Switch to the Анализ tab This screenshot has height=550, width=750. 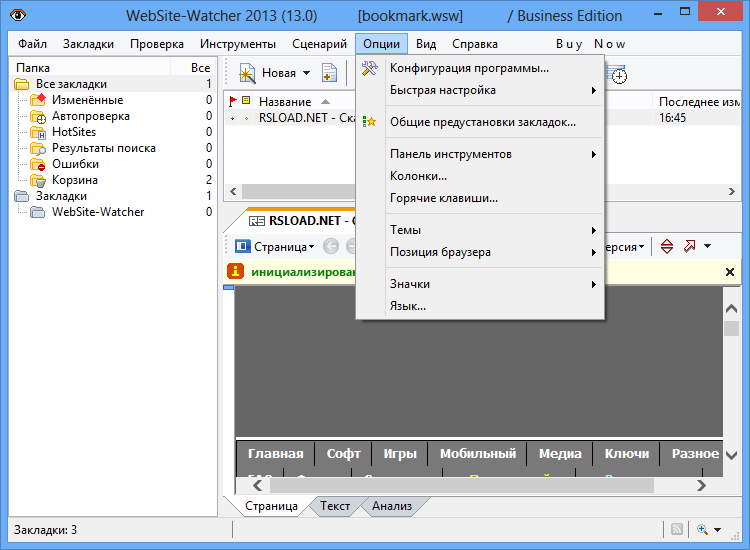392,506
